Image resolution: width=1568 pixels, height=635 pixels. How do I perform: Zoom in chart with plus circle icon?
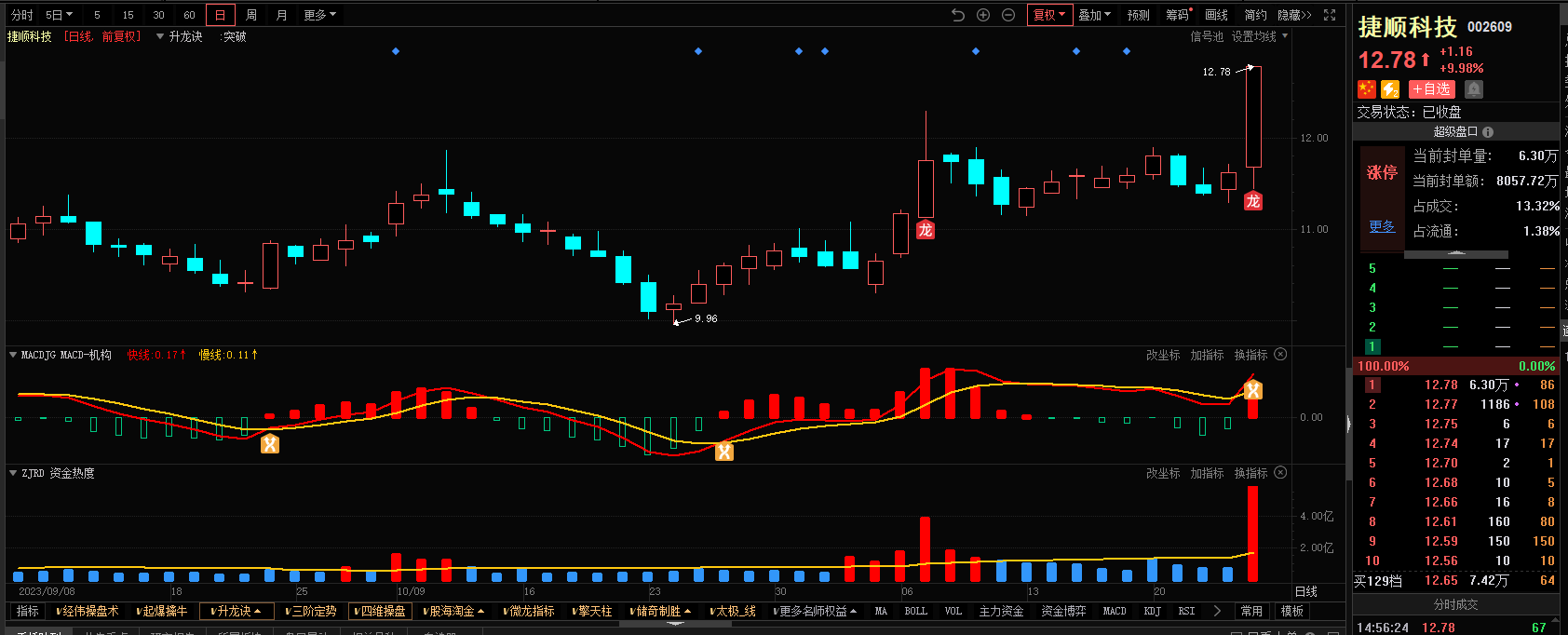[x=983, y=15]
